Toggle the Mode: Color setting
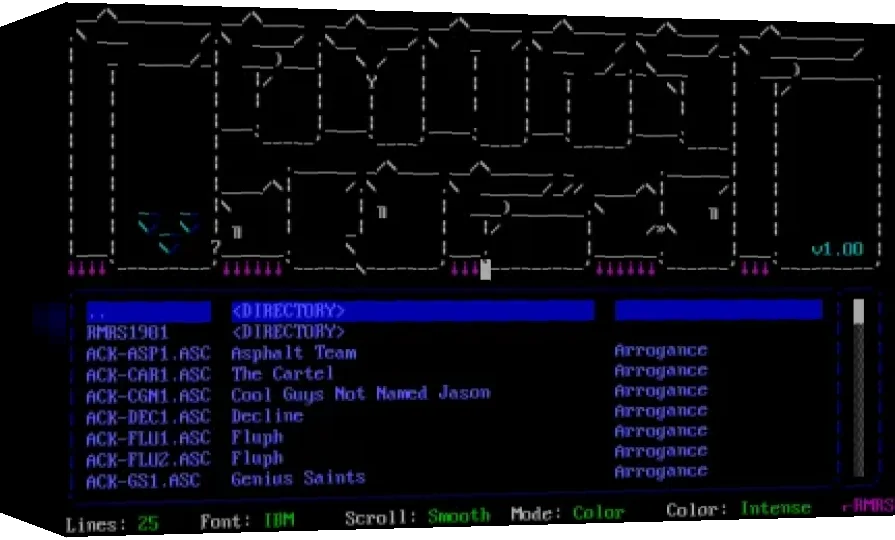The height and width of the screenshot is (540, 895). (x=568, y=513)
